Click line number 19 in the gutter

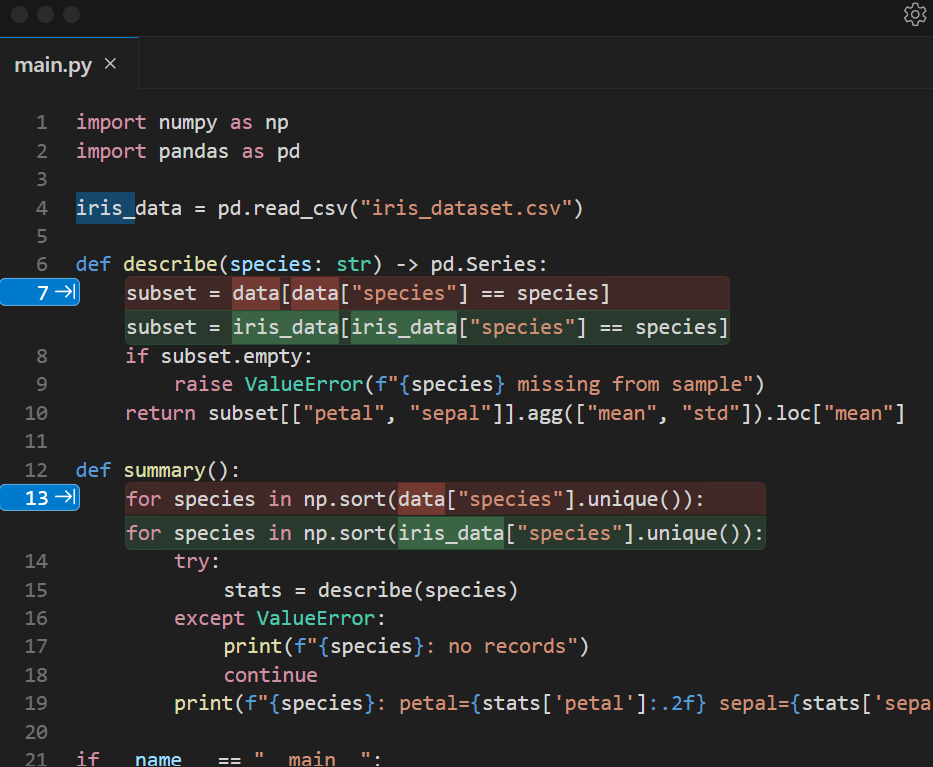[x=36, y=703]
